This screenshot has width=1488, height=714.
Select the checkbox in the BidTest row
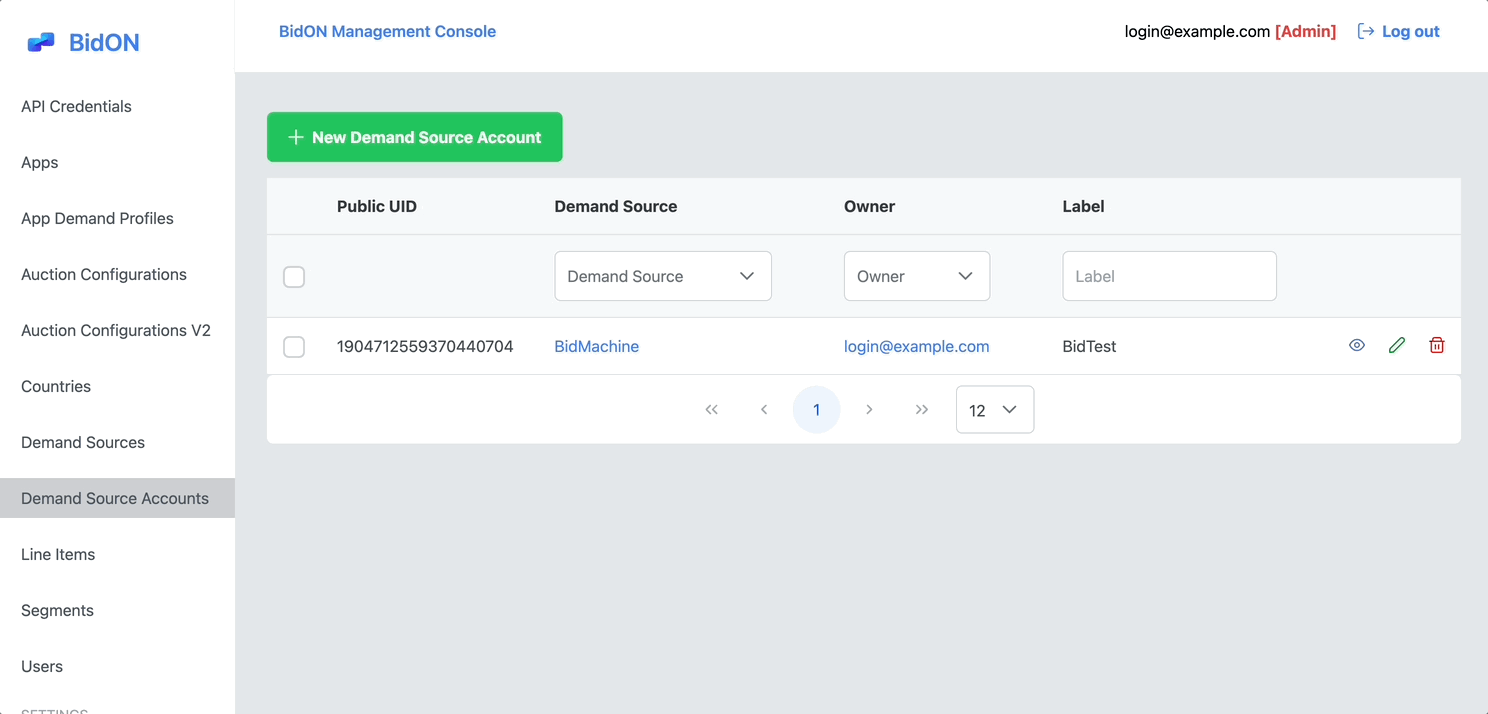(294, 346)
